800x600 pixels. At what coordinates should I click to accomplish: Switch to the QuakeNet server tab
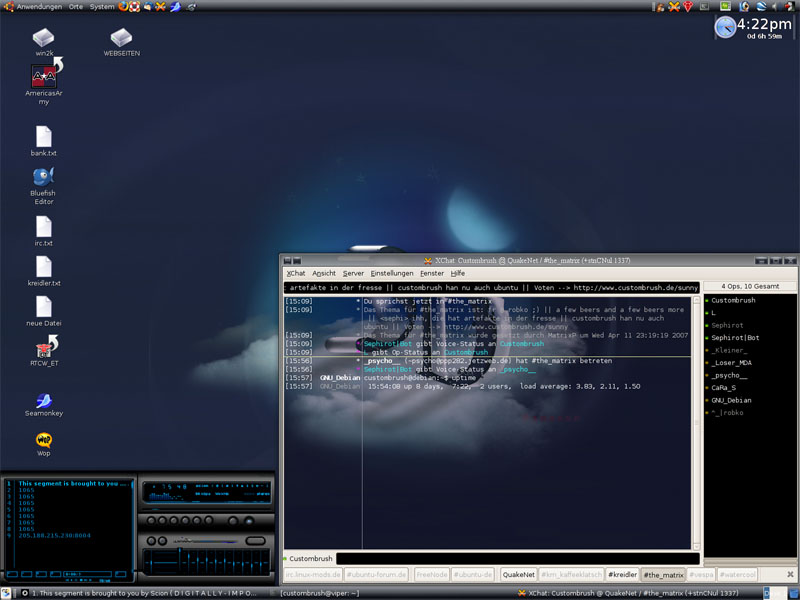pos(519,575)
